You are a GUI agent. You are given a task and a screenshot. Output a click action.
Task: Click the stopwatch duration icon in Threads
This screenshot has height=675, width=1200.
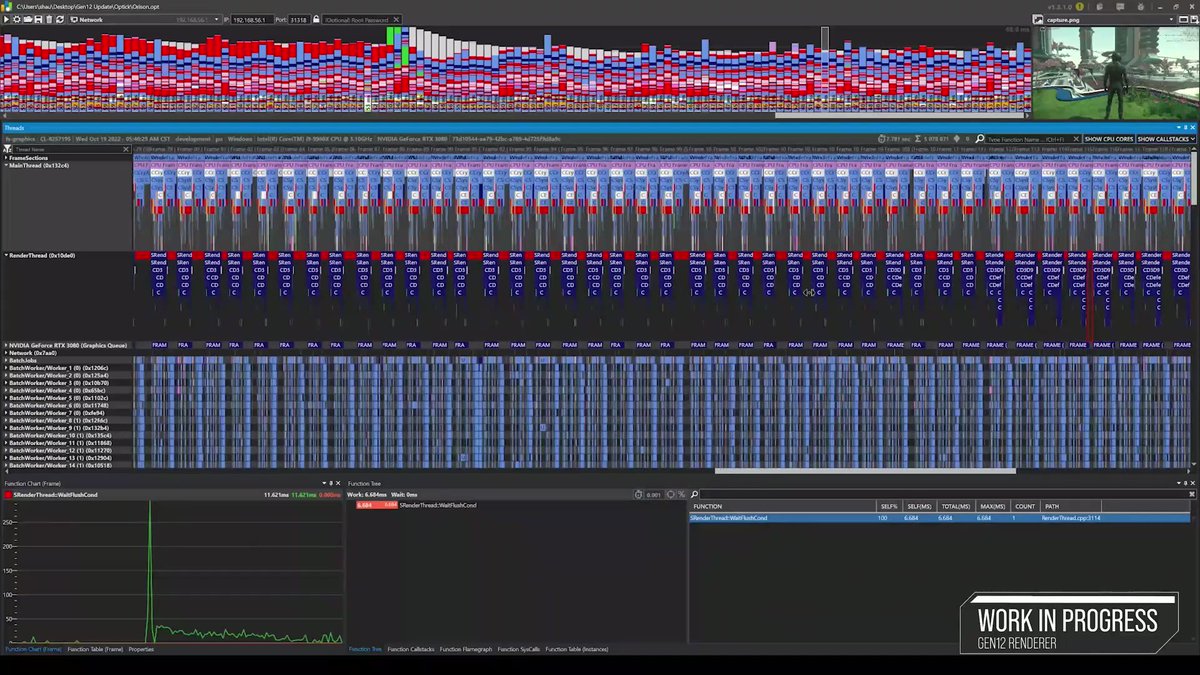coord(881,139)
